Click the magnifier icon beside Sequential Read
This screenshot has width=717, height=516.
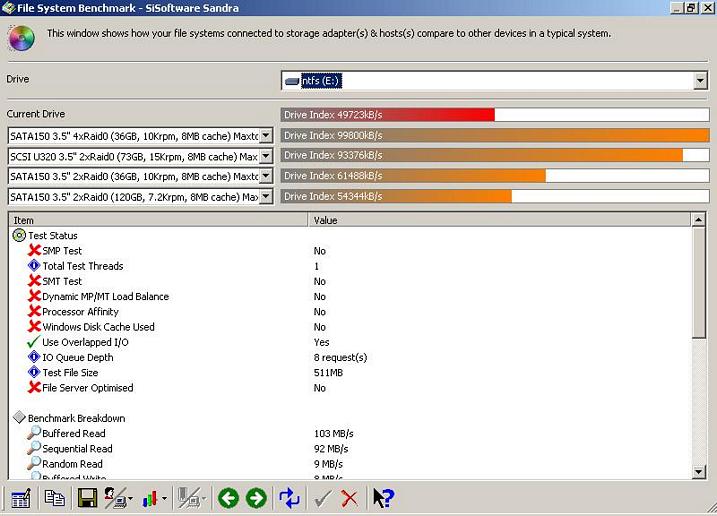[x=34, y=448]
